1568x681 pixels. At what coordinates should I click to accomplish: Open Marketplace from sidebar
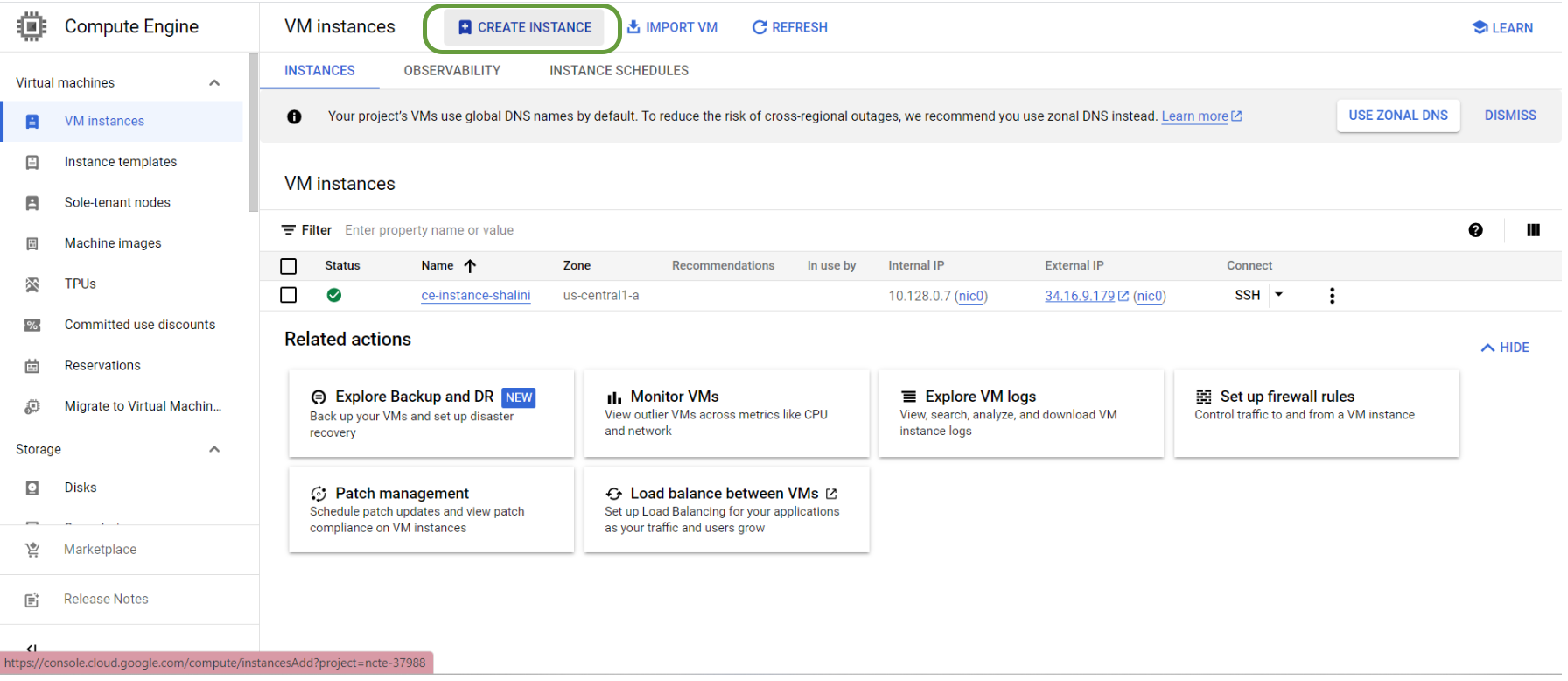(x=100, y=550)
